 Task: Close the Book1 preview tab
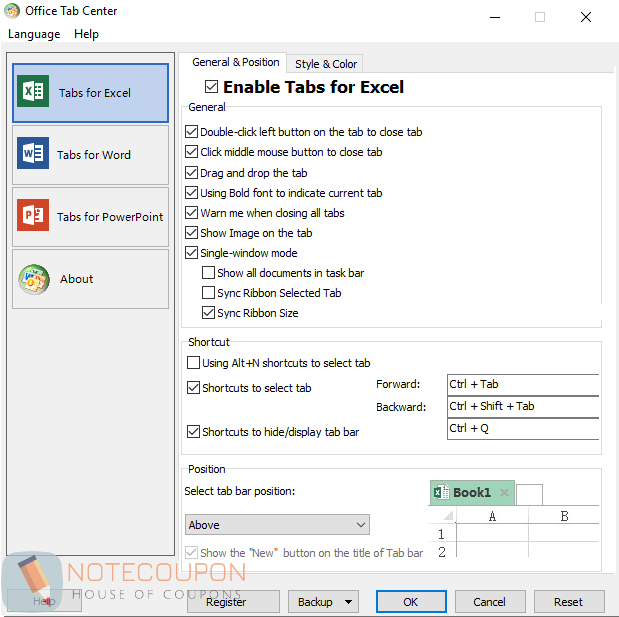(x=504, y=492)
